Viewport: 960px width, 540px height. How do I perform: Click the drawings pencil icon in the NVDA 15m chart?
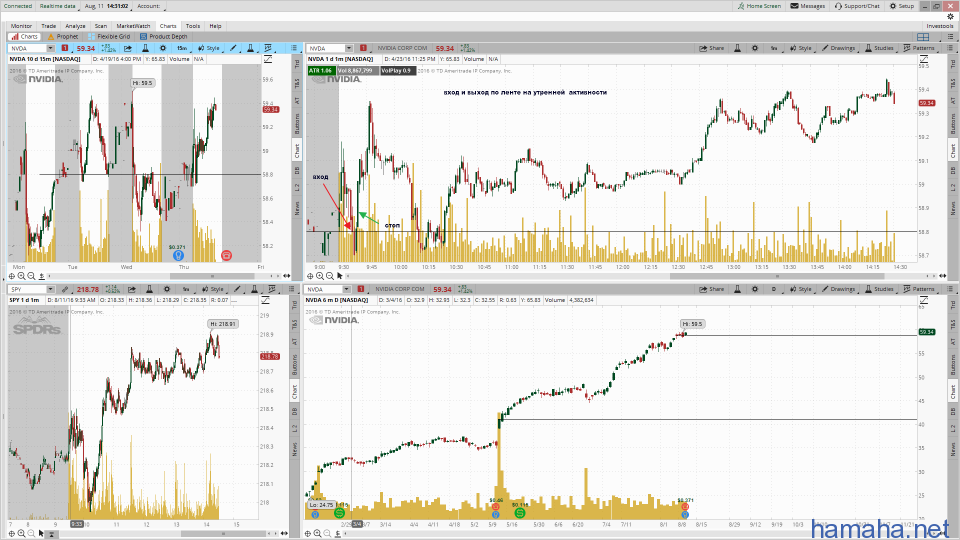click(x=233, y=48)
